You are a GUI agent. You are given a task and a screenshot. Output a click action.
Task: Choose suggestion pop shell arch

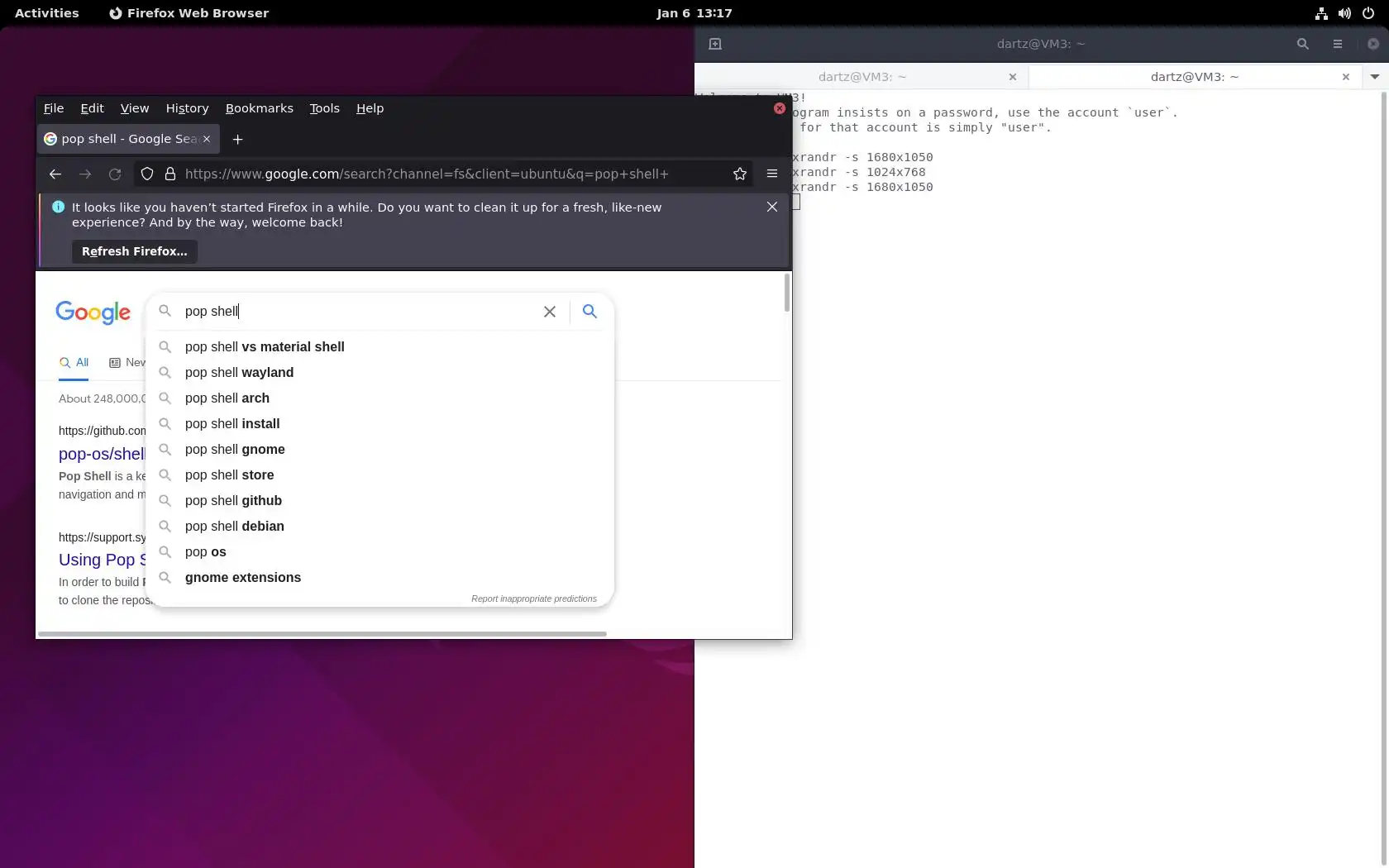click(x=380, y=398)
